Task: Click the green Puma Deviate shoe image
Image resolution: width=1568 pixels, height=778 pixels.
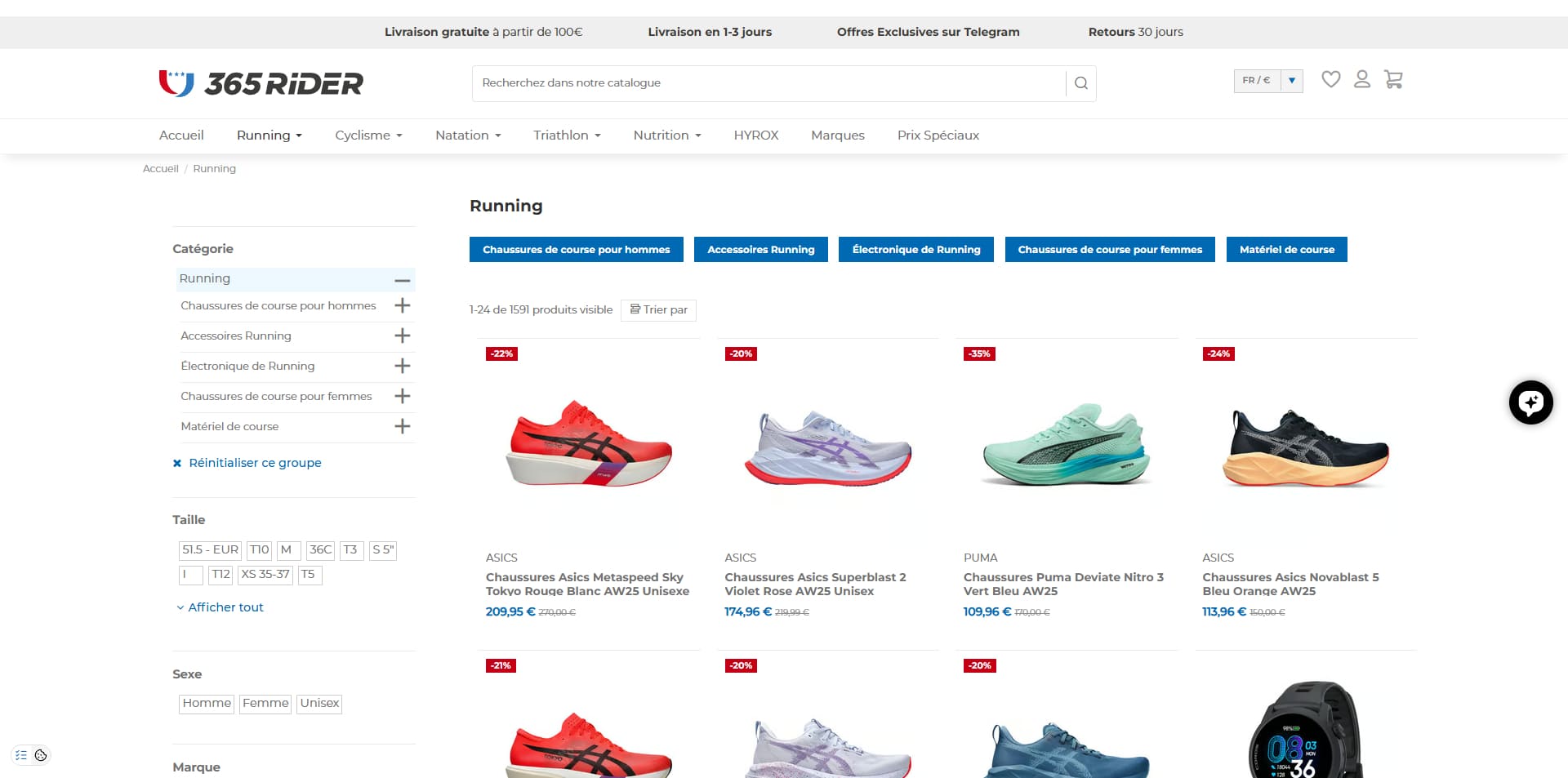Action: tap(1067, 445)
